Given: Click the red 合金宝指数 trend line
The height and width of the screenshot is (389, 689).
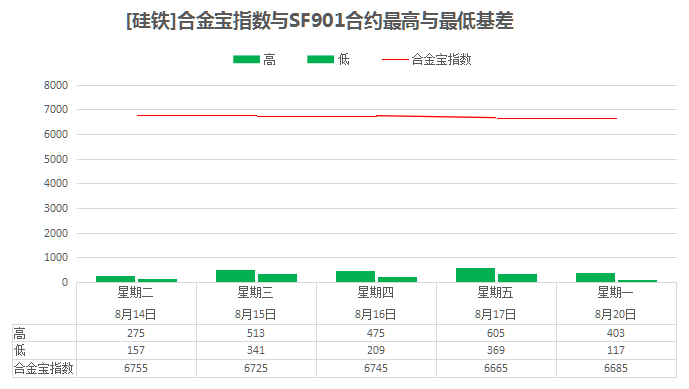Looking at the screenshot, I should pos(377,116).
